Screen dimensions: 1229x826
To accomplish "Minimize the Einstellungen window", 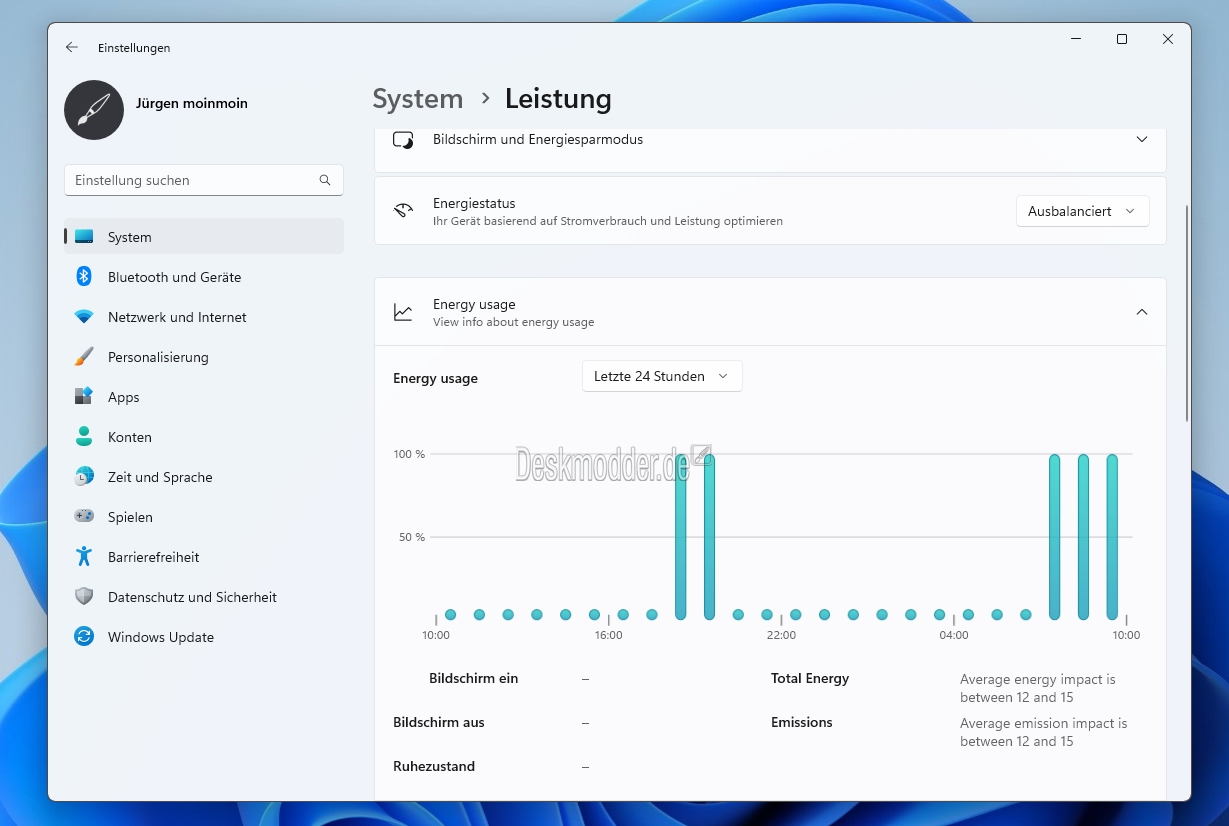I will 1076,39.
